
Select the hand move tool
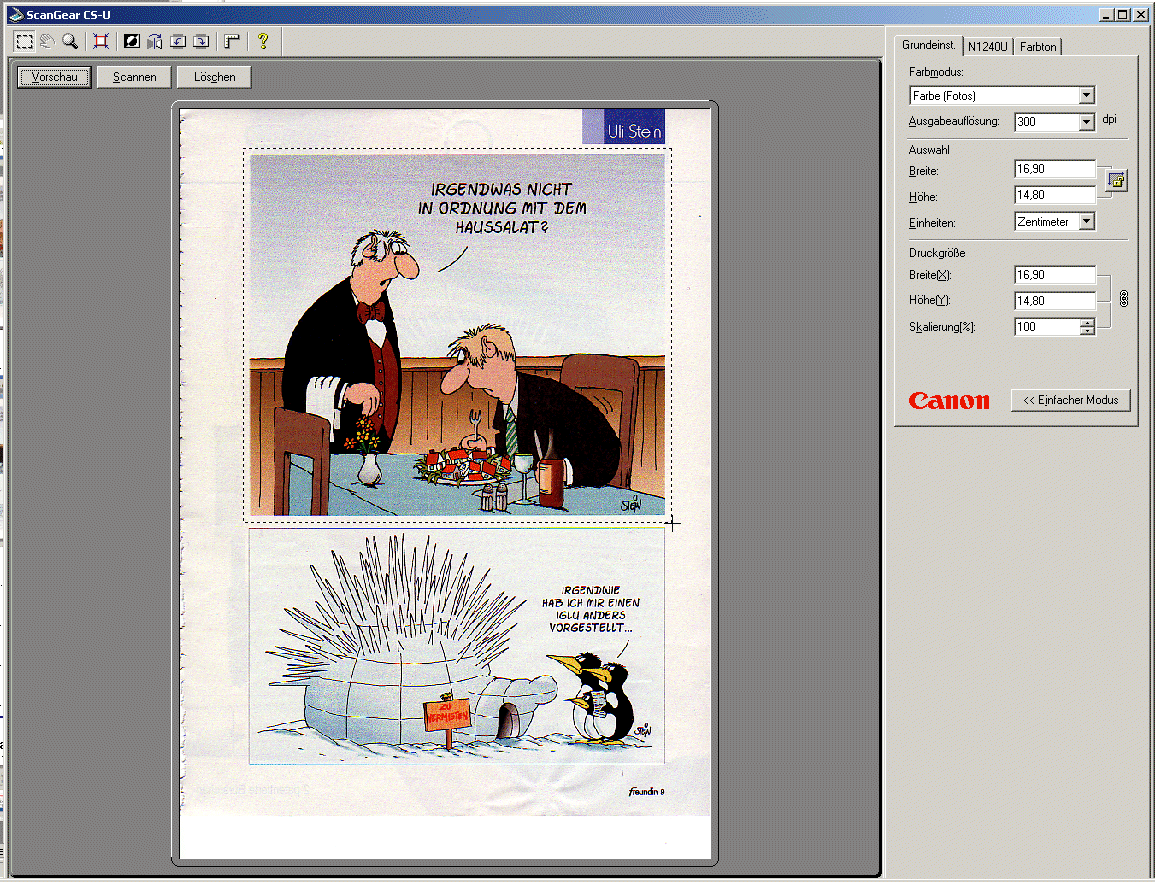47,41
